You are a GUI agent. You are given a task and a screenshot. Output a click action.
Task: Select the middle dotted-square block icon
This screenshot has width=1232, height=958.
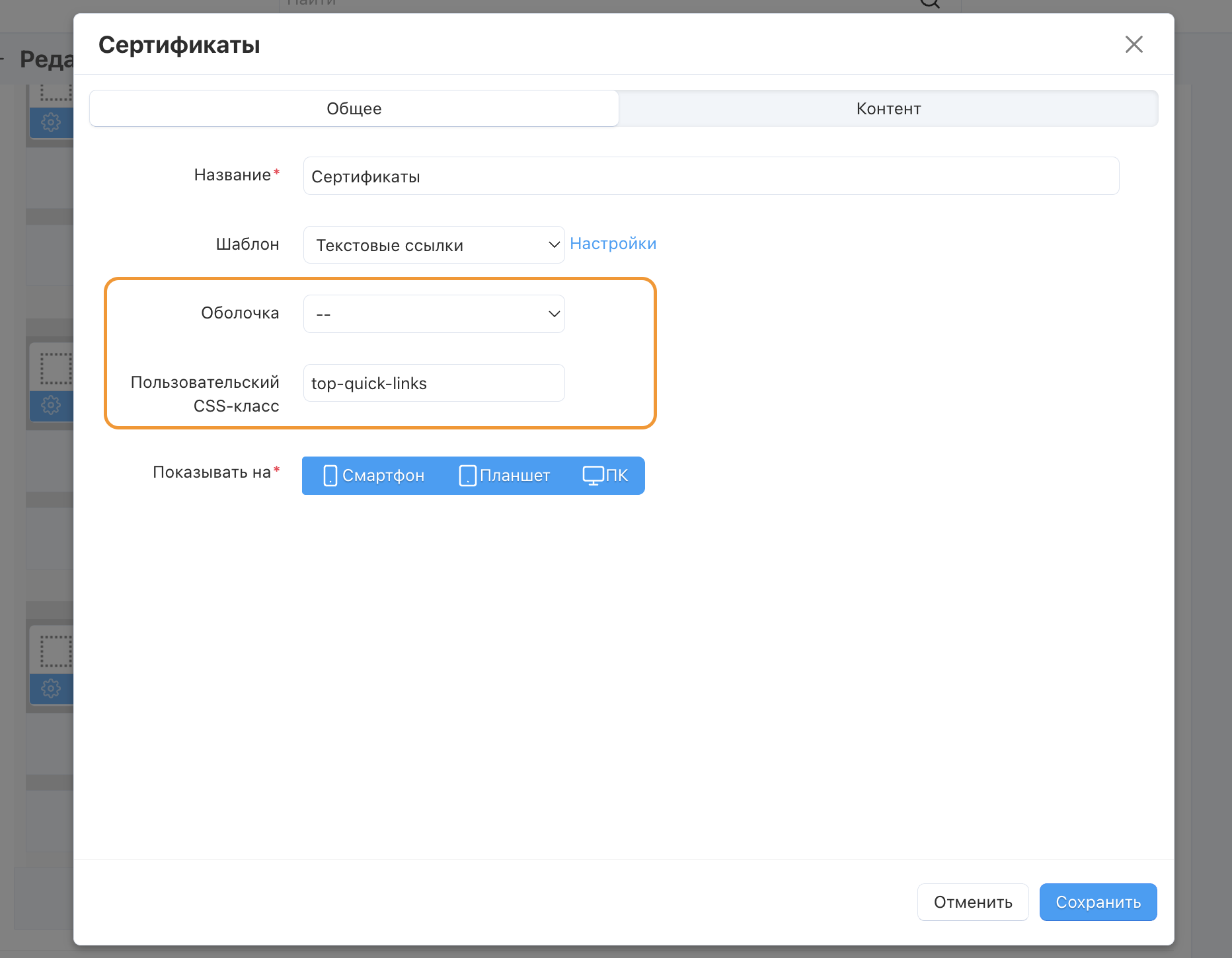pyautogui.click(x=56, y=369)
